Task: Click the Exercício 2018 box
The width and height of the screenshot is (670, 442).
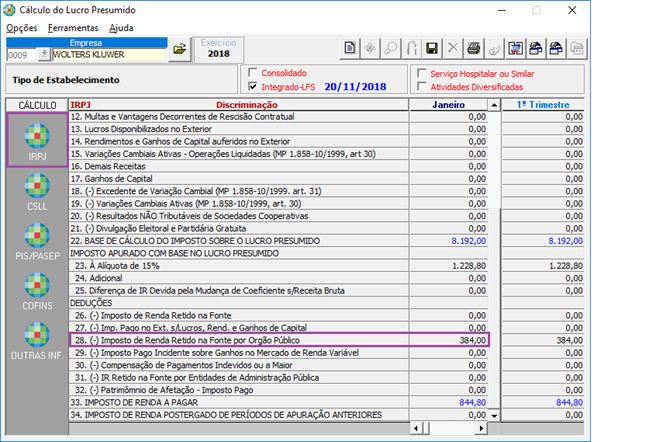Action: tap(218, 49)
